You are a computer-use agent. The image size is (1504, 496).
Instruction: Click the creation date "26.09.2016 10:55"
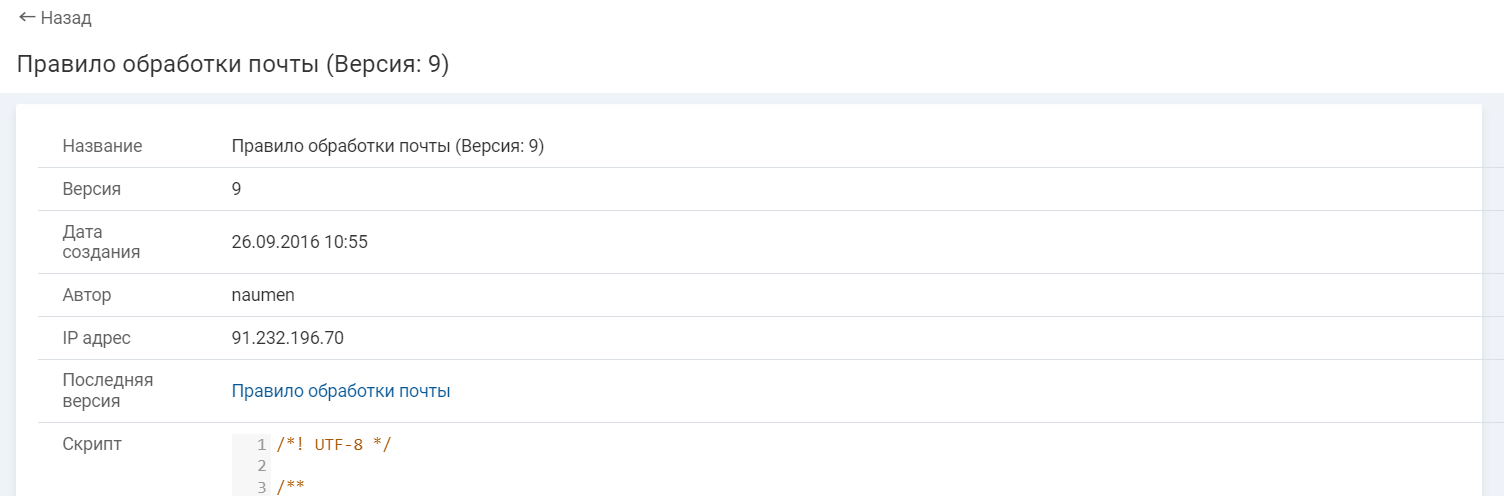[x=299, y=242]
